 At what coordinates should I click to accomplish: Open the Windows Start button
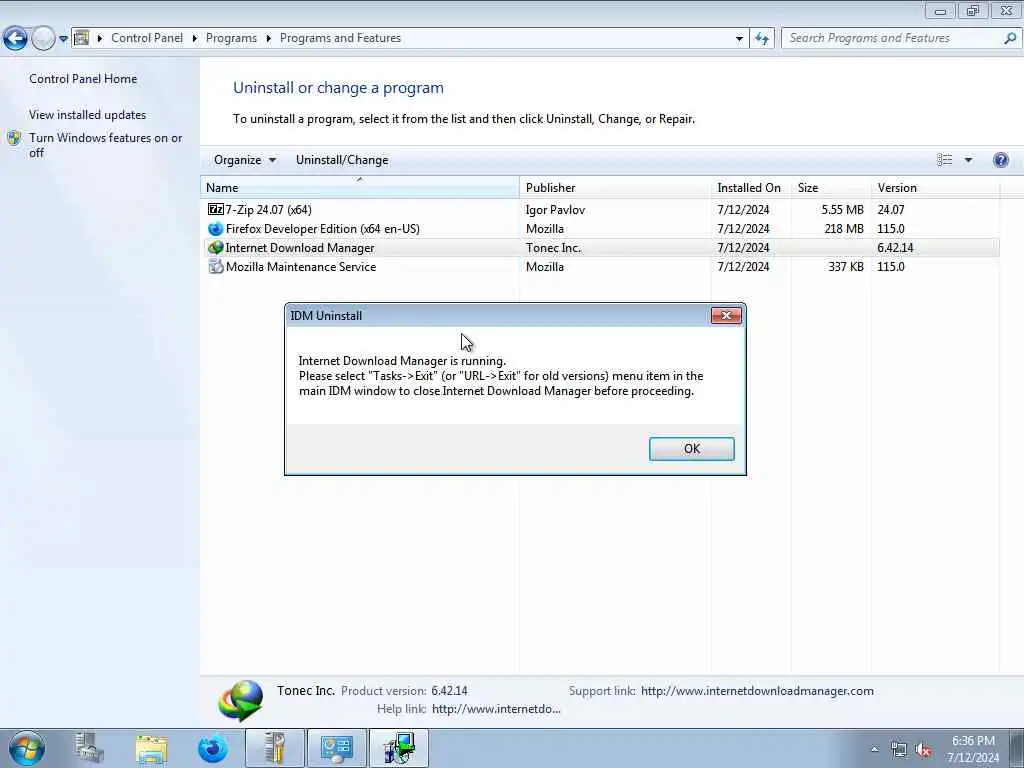(27, 748)
